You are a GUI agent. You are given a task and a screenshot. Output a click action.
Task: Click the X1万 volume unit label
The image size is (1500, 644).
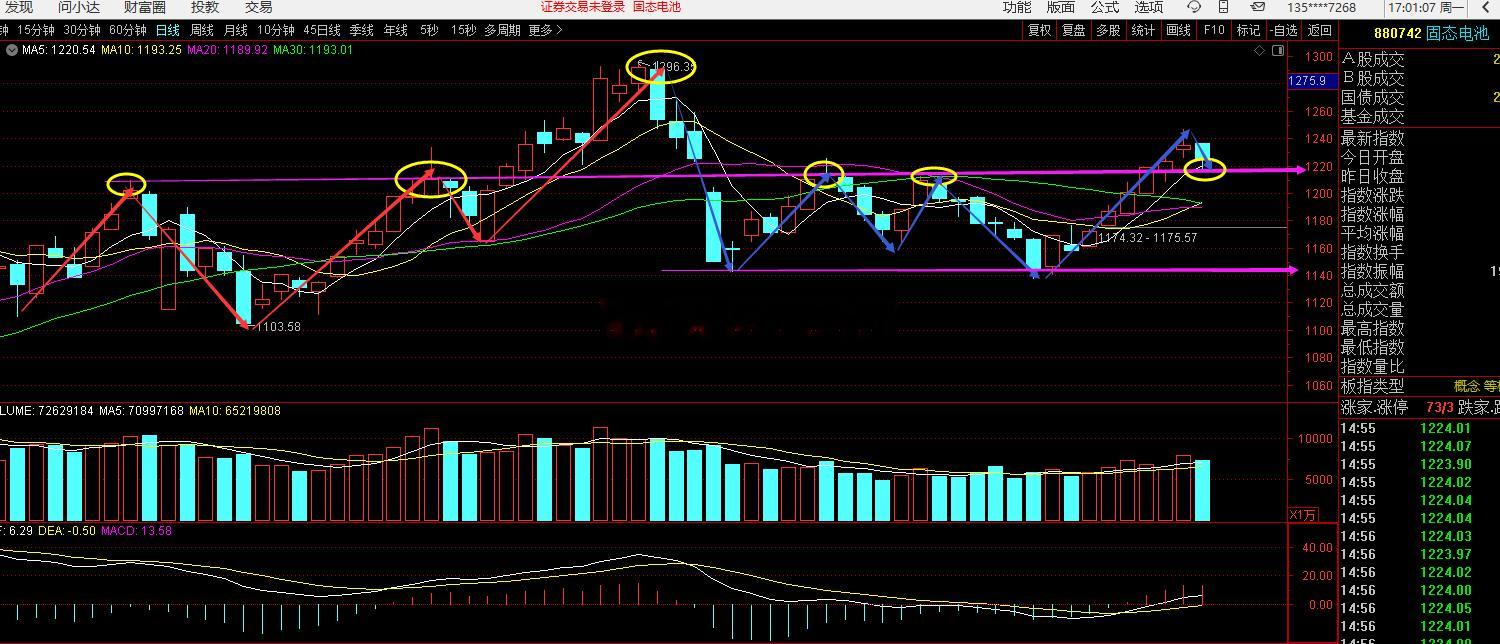tap(1302, 514)
